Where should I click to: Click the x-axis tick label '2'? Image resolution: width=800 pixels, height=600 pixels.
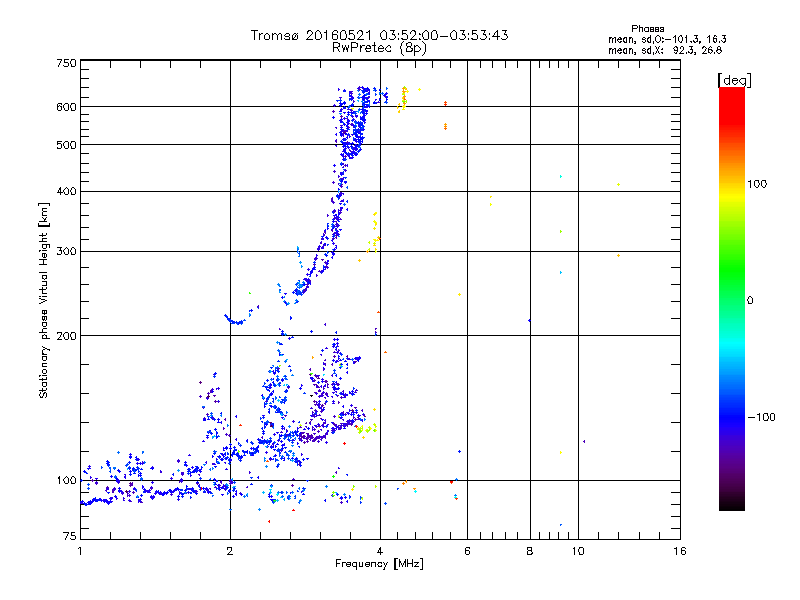(230, 551)
